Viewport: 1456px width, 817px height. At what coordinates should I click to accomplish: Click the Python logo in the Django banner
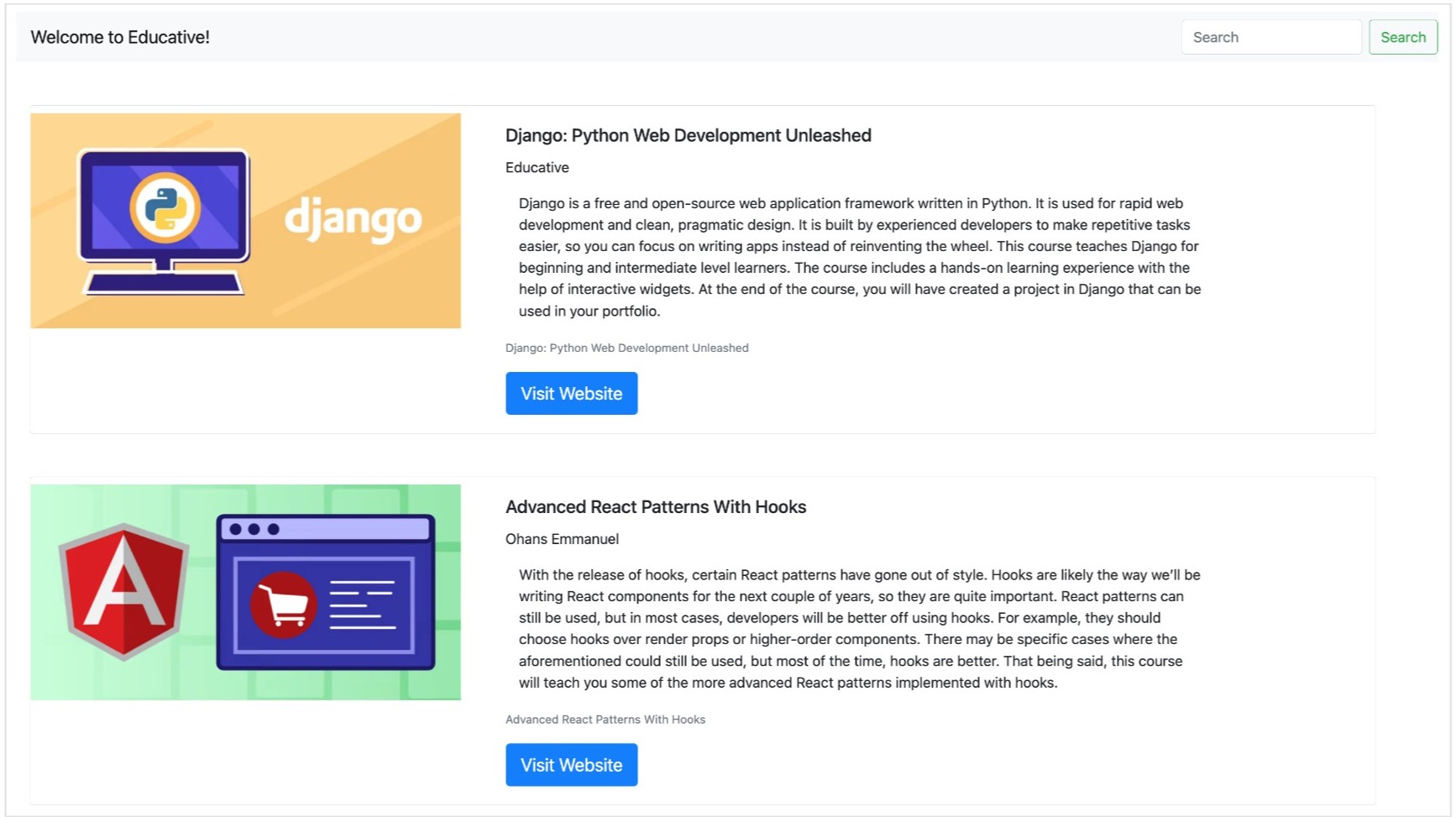tap(165, 207)
